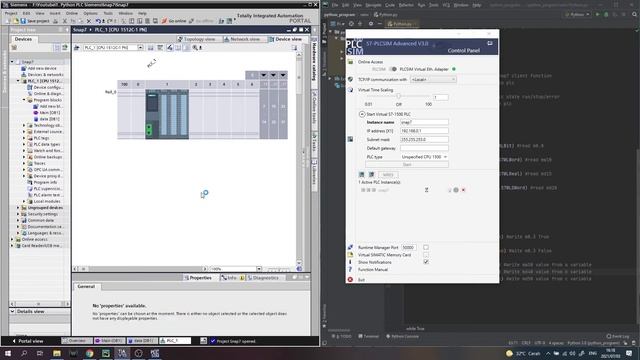Click the zoom magnifier icon in device view toolbar
640x360 pixels.
pos(195,48)
